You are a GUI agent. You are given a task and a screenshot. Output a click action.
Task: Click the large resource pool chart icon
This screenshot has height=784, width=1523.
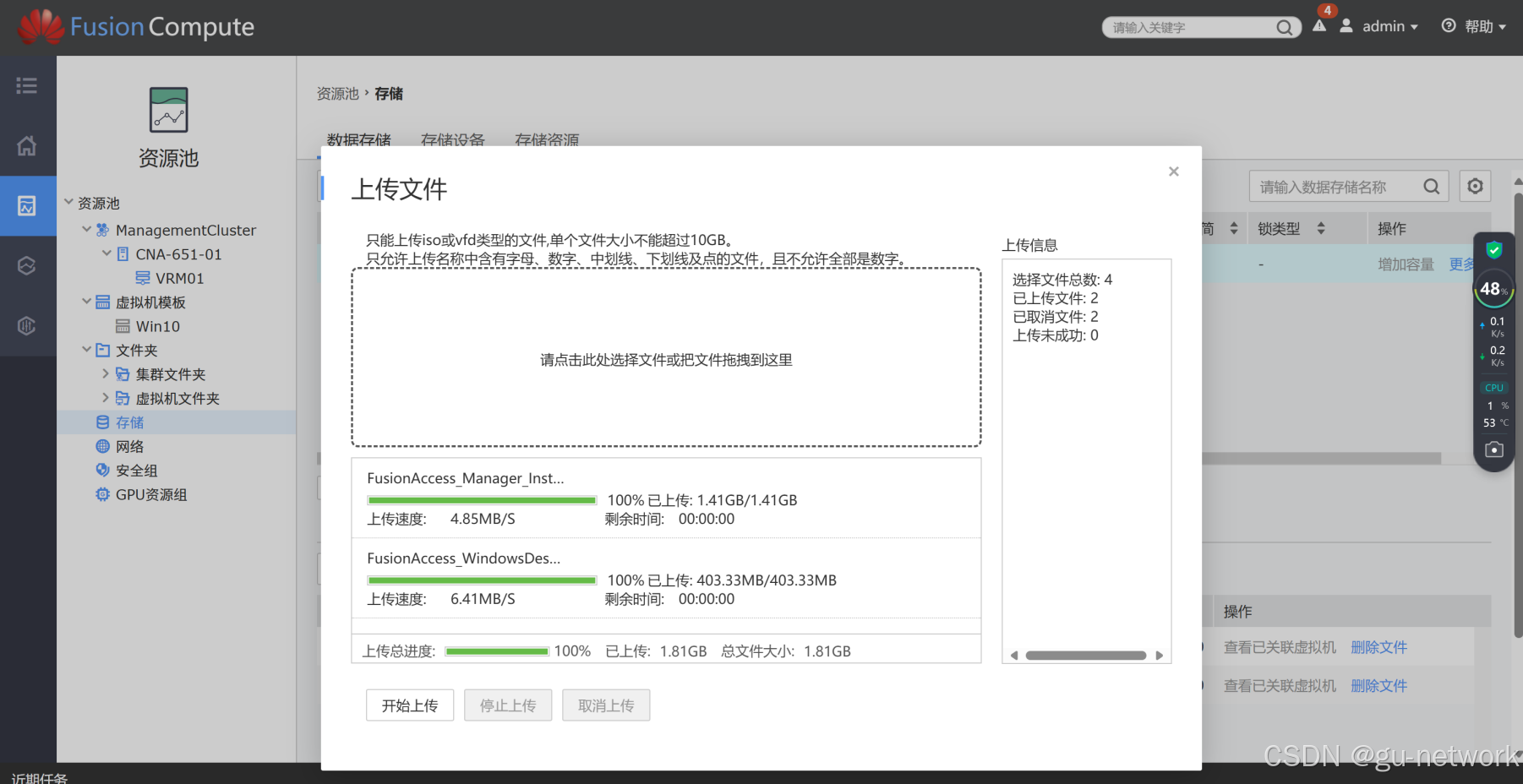pos(169,110)
